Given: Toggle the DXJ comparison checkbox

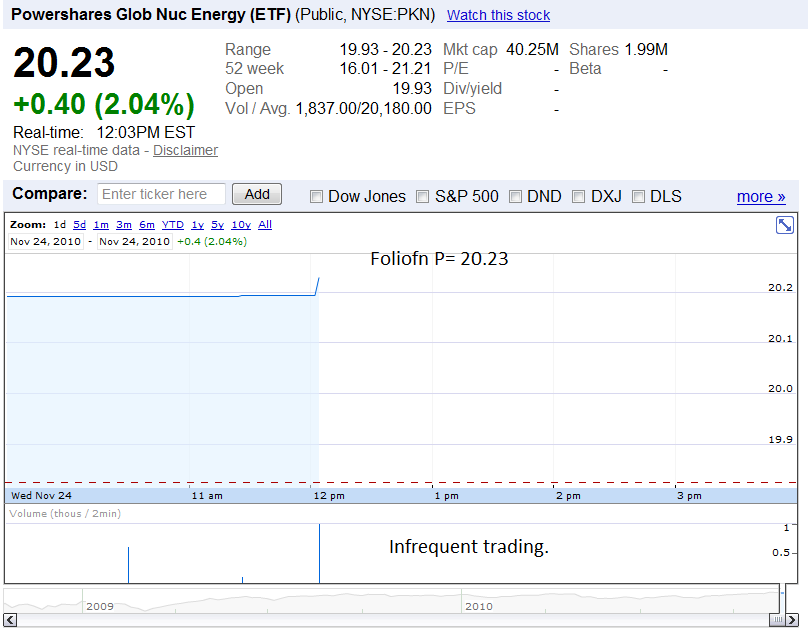Looking at the screenshot, I should pyautogui.click(x=578, y=196).
